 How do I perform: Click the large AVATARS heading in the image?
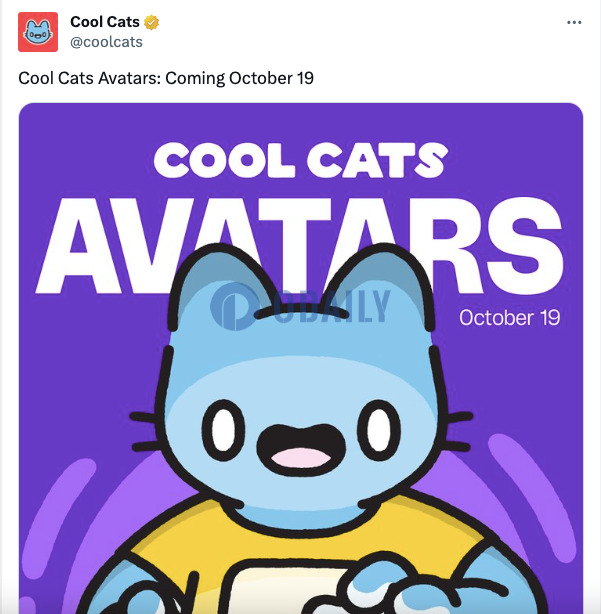(x=300, y=246)
